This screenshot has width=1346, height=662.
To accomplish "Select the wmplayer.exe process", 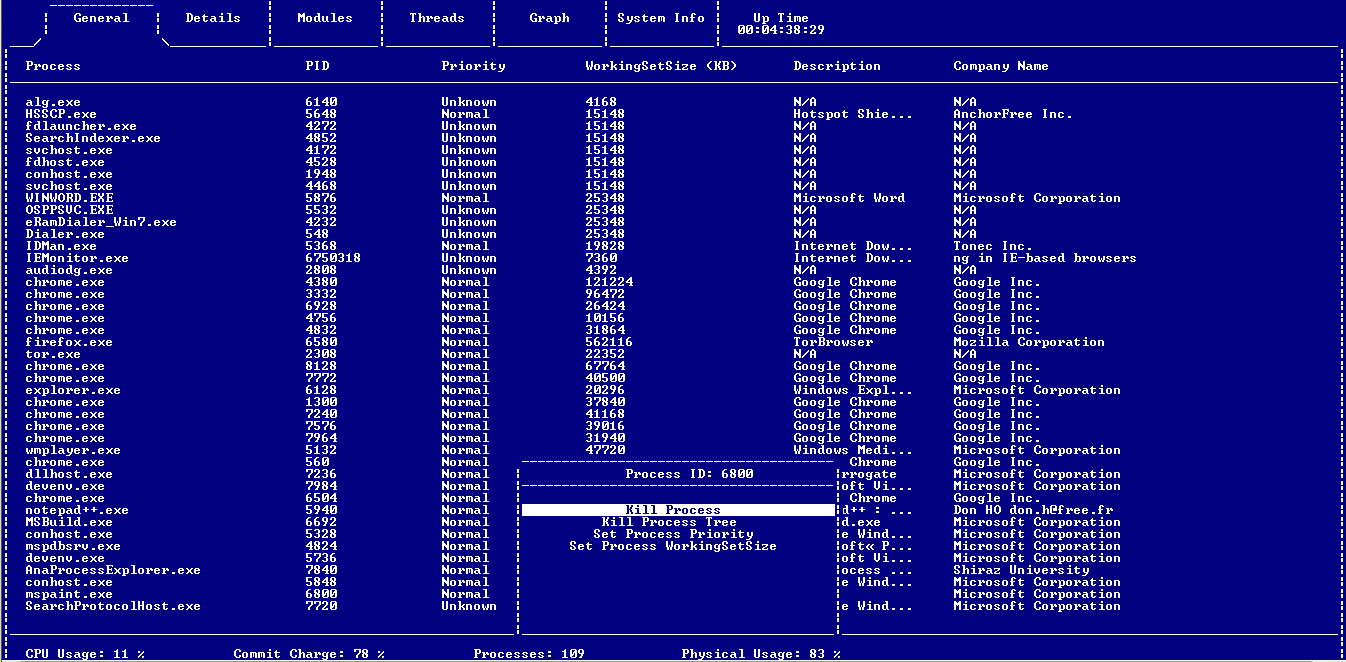I will point(73,450).
